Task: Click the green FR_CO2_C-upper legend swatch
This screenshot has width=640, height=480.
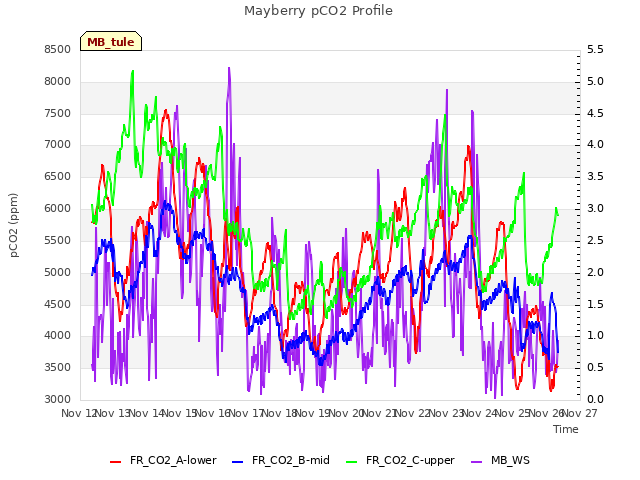Action: click(351, 462)
